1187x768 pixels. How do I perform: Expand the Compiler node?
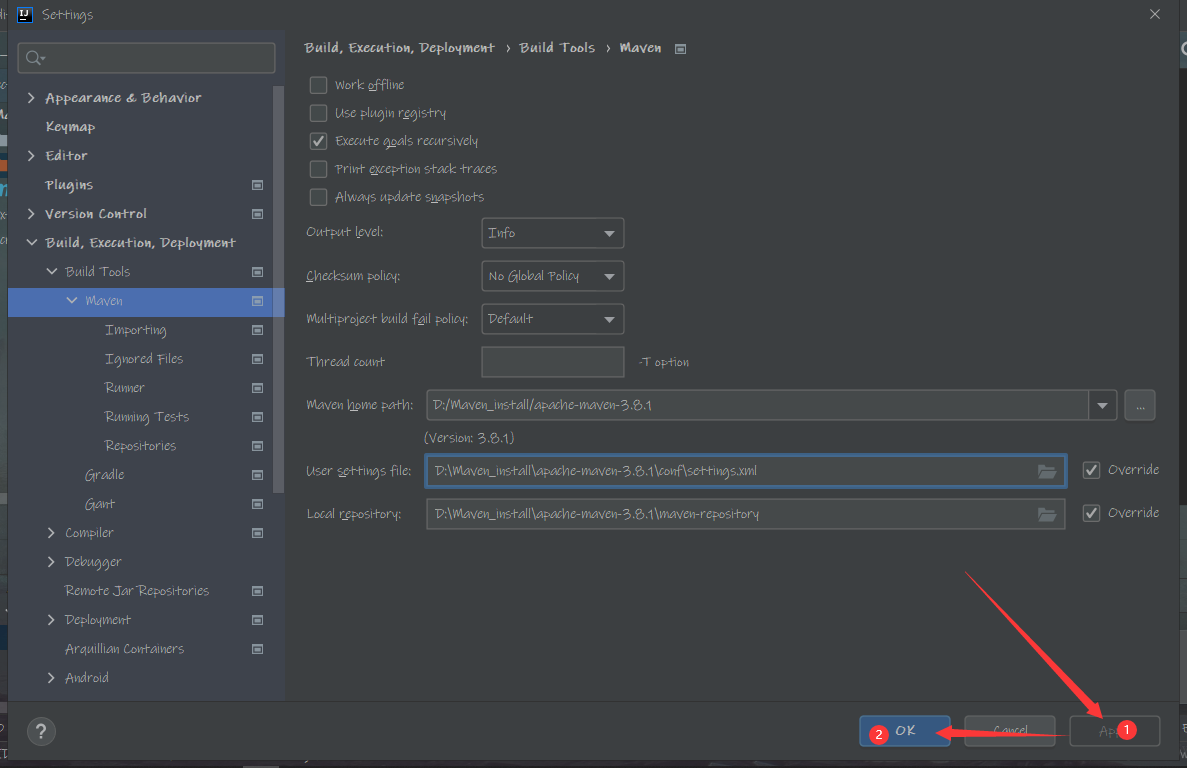(x=51, y=533)
